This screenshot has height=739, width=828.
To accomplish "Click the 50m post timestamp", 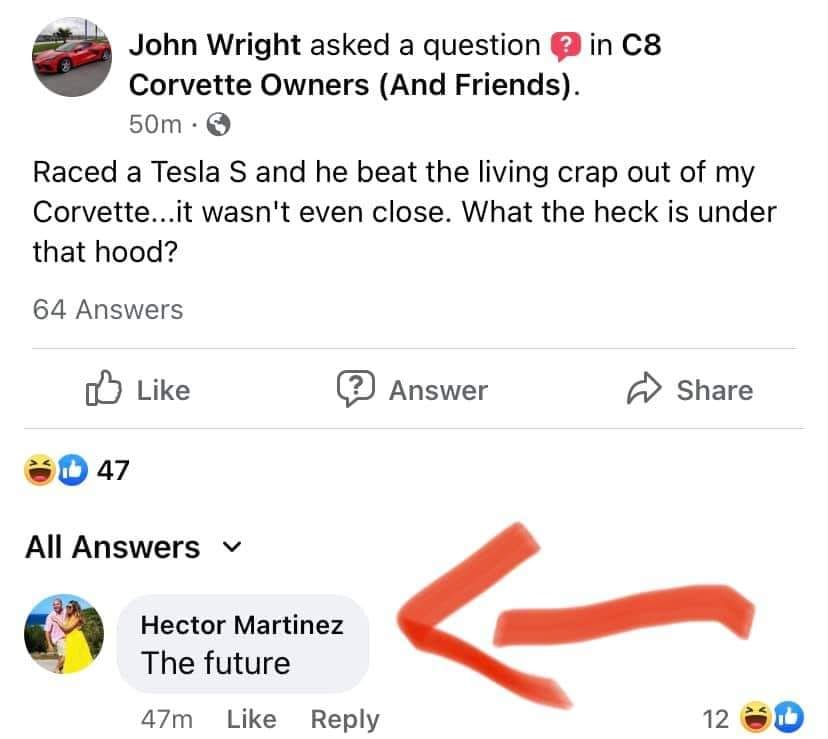I will (x=156, y=124).
